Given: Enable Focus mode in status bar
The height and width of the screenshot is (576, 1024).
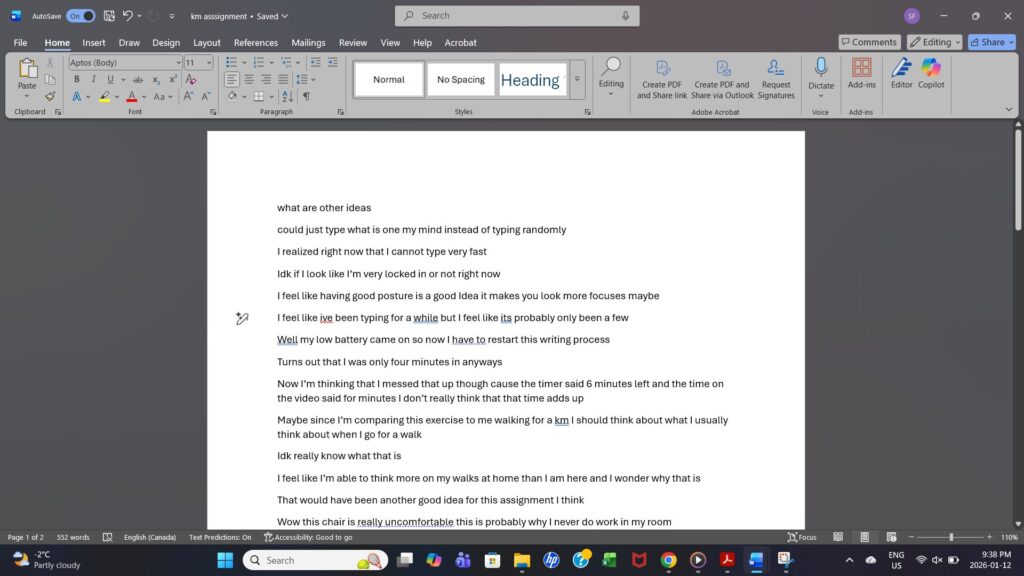Looking at the screenshot, I should [801, 537].
